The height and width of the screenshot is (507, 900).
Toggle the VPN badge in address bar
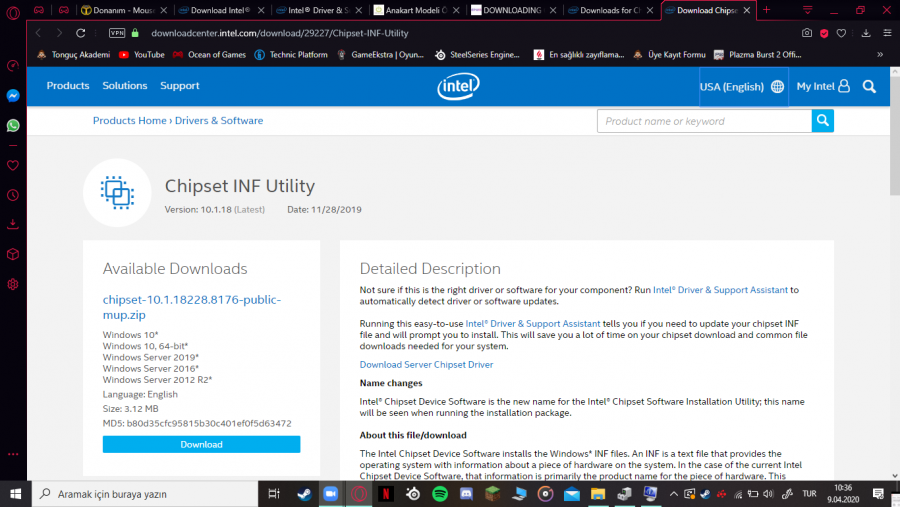click(117, 33)
